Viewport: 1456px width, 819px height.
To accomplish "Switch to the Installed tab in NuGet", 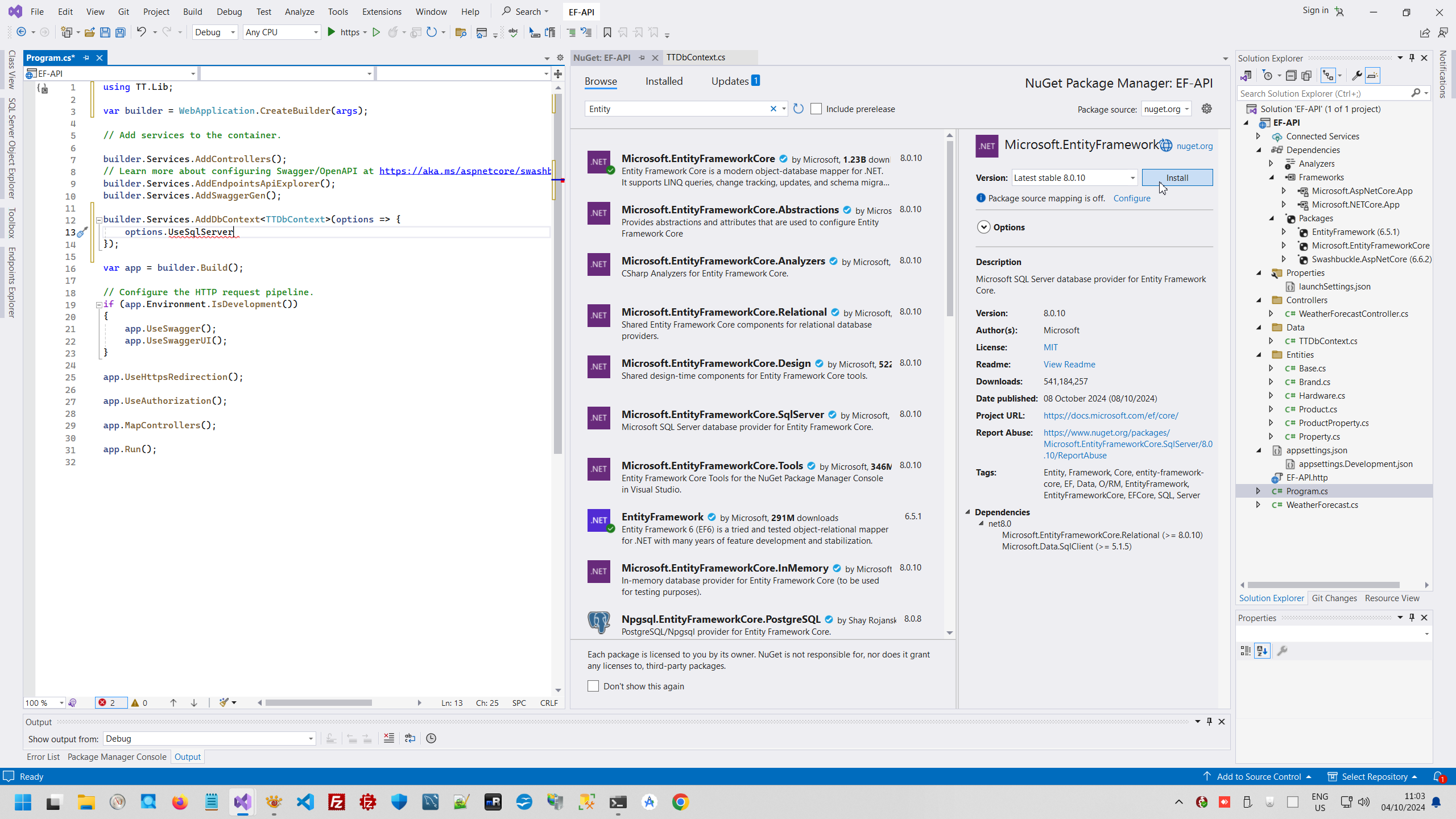I will 664,81.
